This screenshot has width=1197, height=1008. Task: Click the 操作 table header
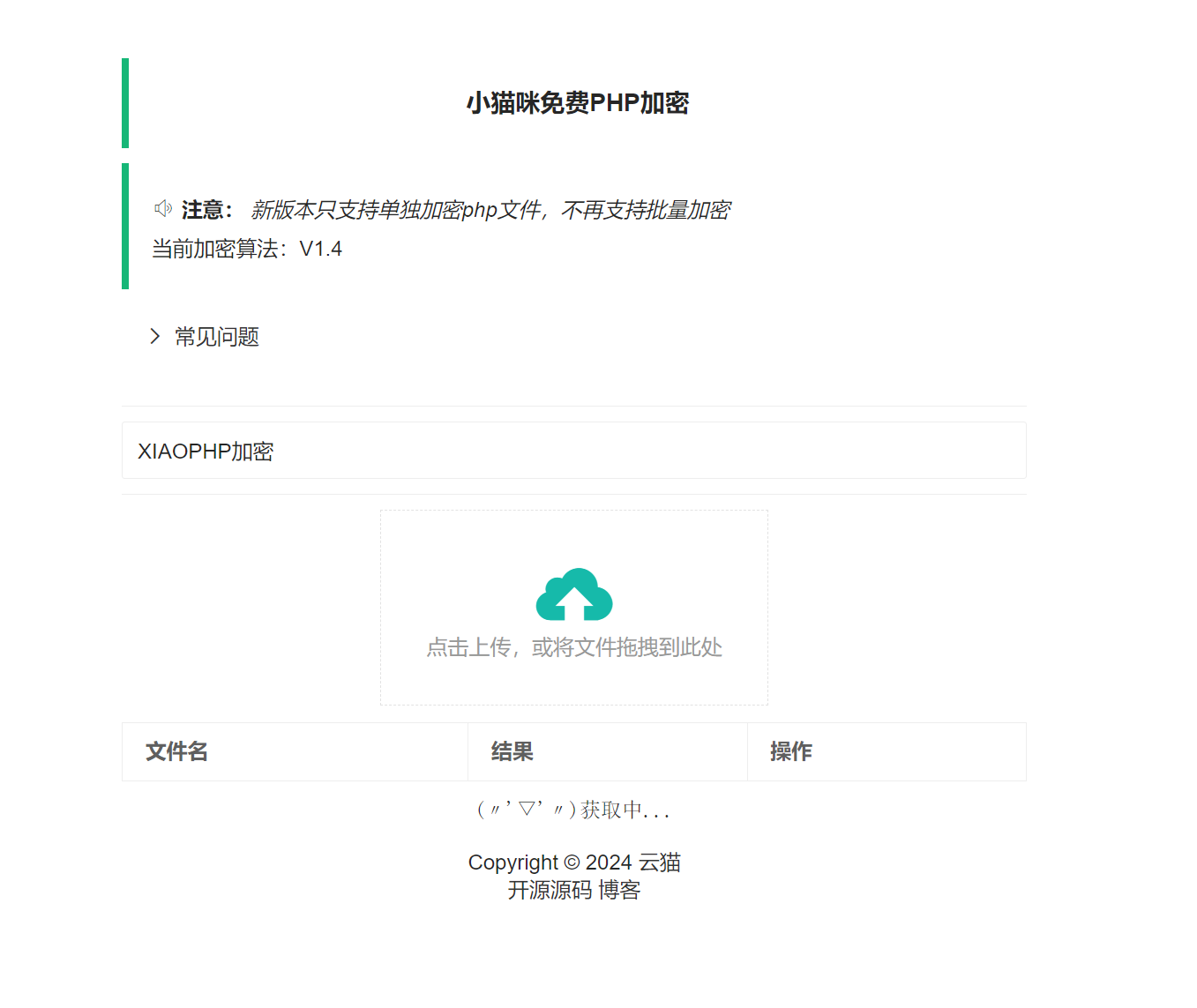coord(789,751)
